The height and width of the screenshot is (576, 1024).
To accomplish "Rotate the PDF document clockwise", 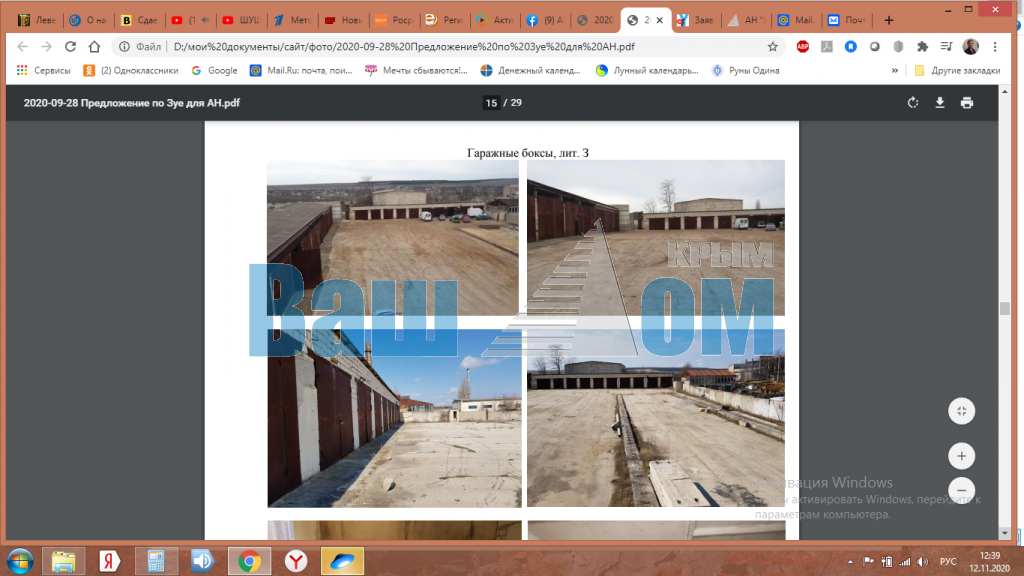I will tap(913, 103).
